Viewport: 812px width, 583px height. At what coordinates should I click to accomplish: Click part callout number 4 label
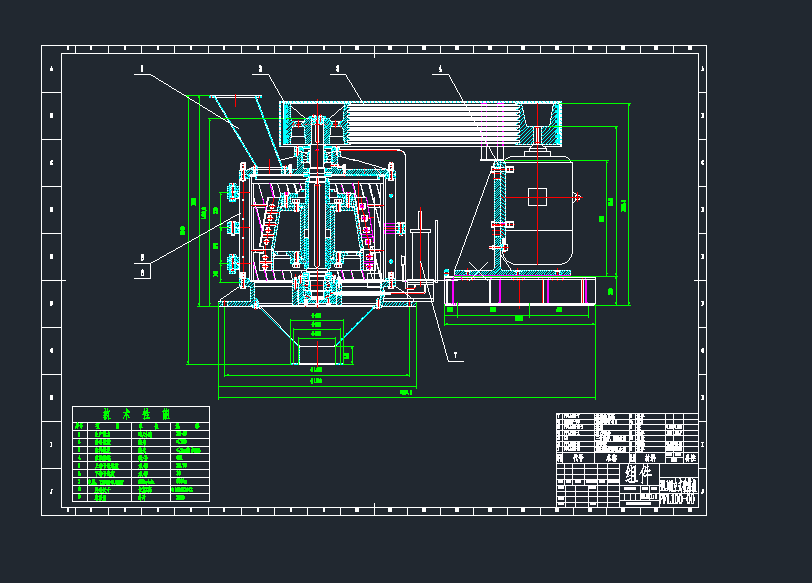click(x=439, y=69)
